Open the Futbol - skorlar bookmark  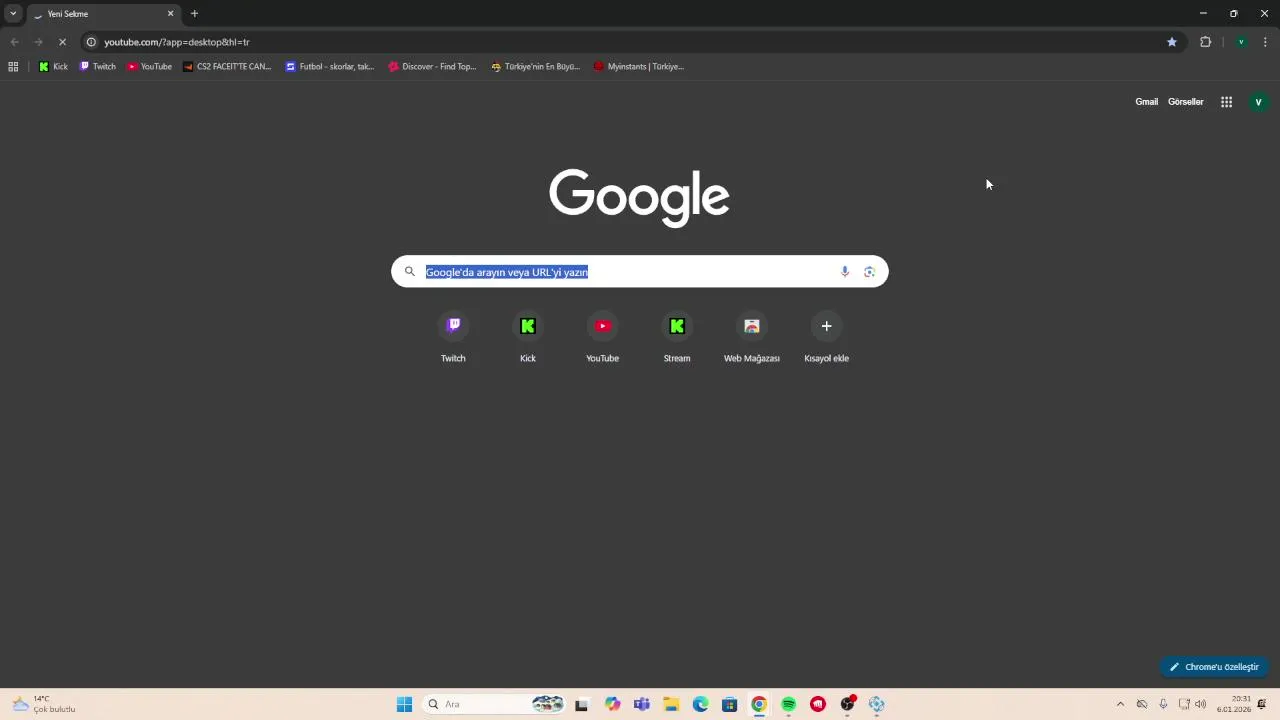click(330, 67)
